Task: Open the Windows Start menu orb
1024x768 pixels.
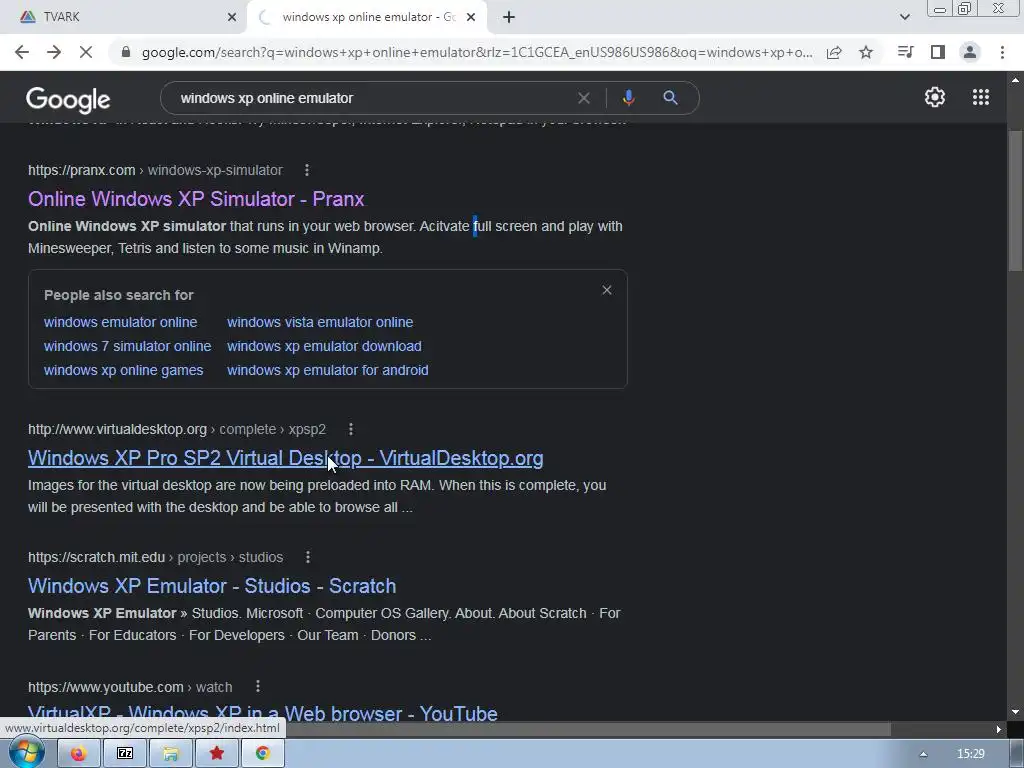Action: tap(27, 753)
